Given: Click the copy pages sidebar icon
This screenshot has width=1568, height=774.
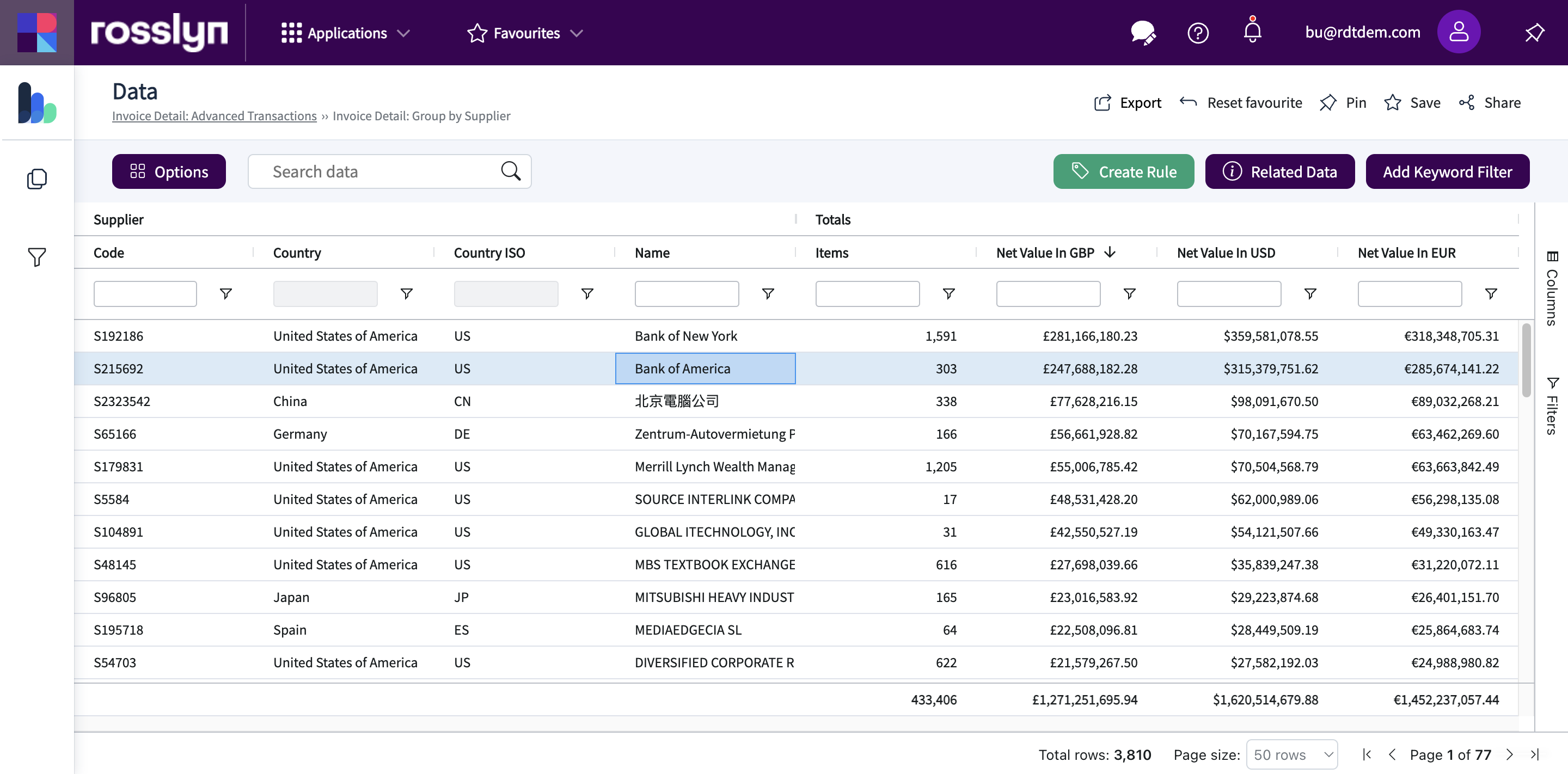Looking at the screenshot, I should point(36,179).
